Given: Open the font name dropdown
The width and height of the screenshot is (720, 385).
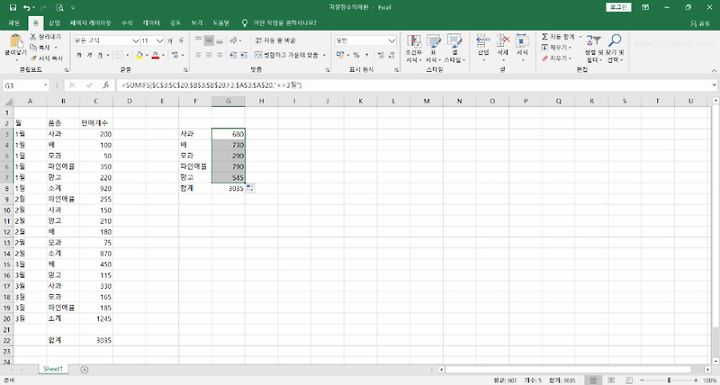Looking at the screenshot, I should 135,41.
